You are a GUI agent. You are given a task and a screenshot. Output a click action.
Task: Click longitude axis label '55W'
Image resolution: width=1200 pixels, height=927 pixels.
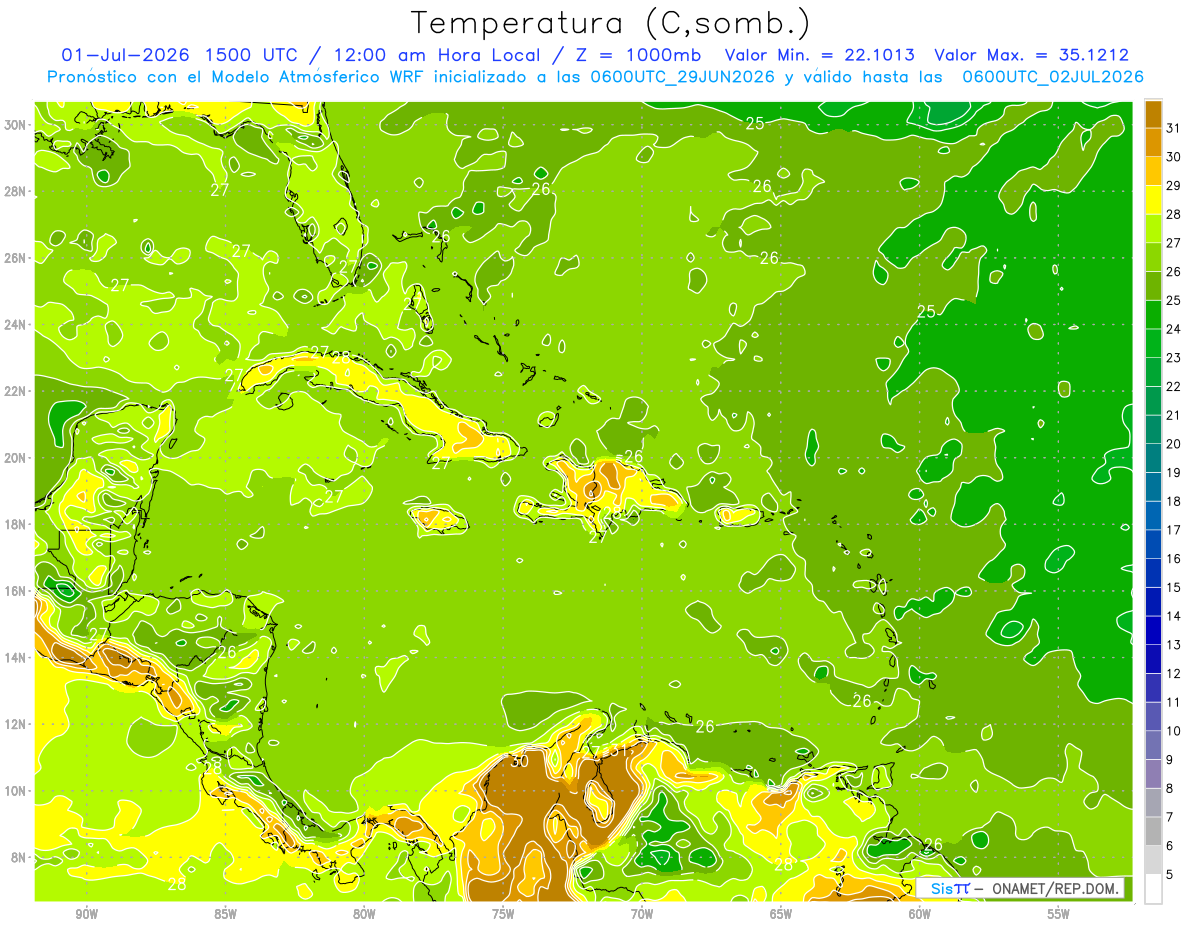tap(1059, 914)
